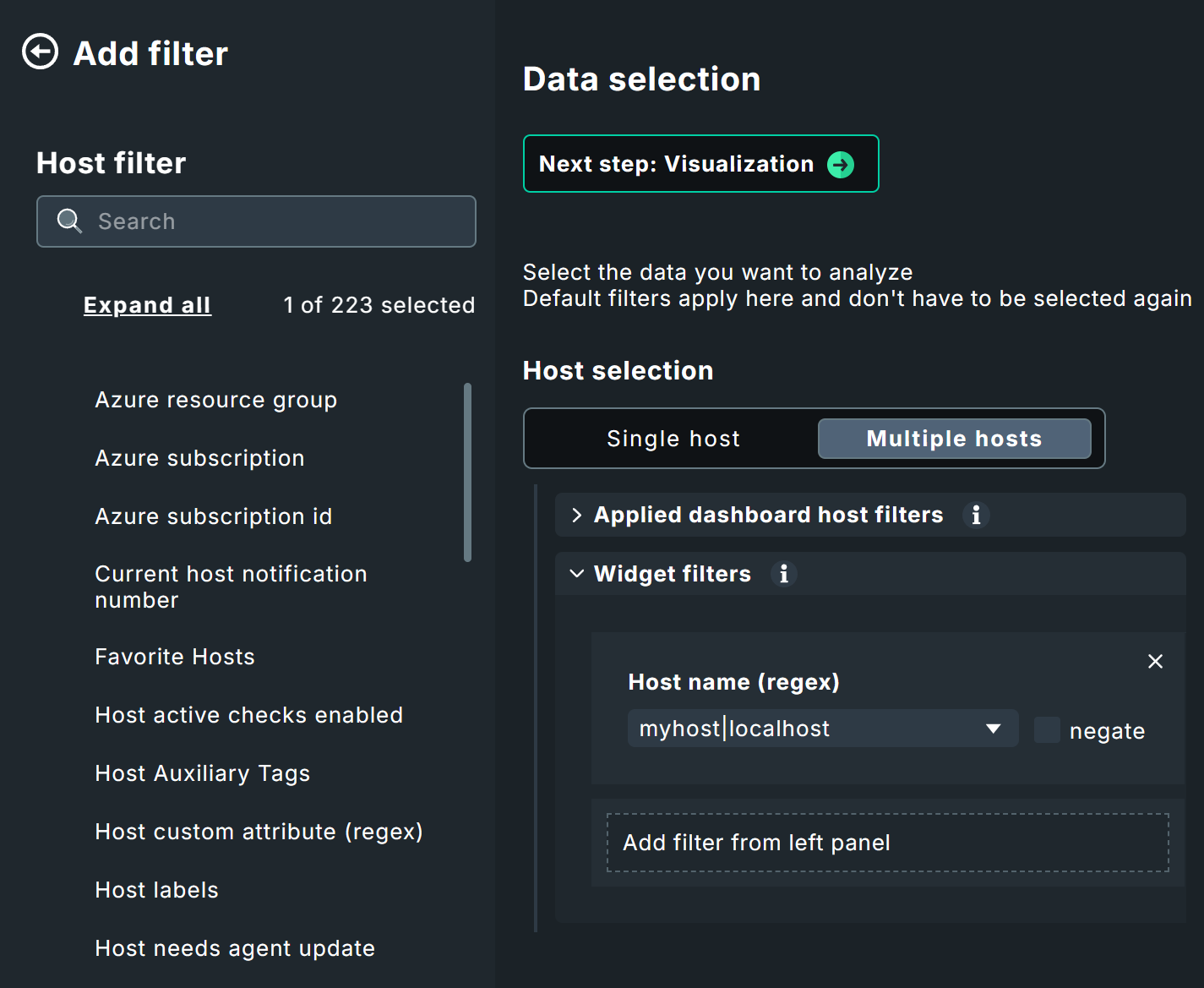Screen dimensions: 1204x988
Task: Collapse Widget filters with its chevron icon
Action: click(x=577, y=574)
